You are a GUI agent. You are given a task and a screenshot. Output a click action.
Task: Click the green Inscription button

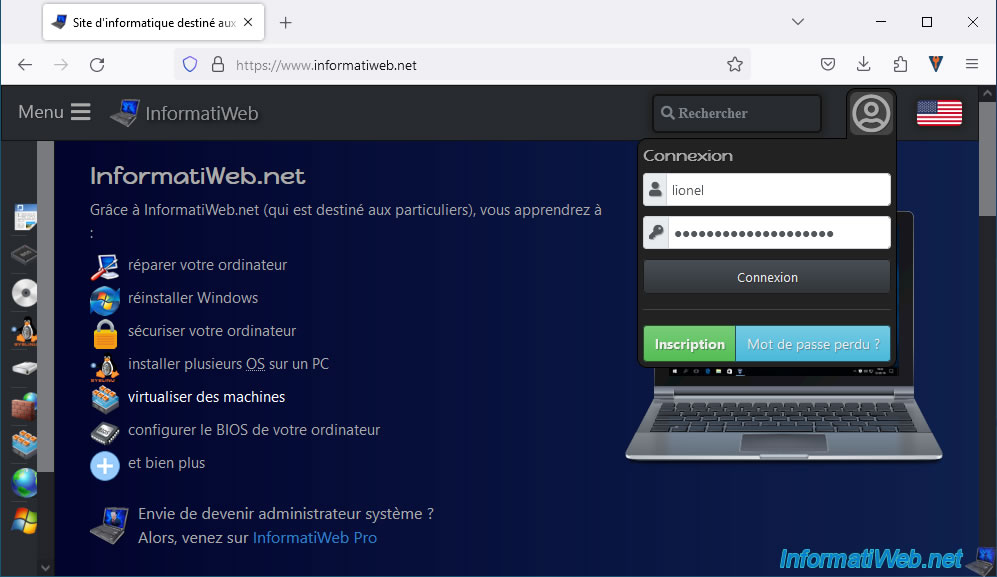689,344
